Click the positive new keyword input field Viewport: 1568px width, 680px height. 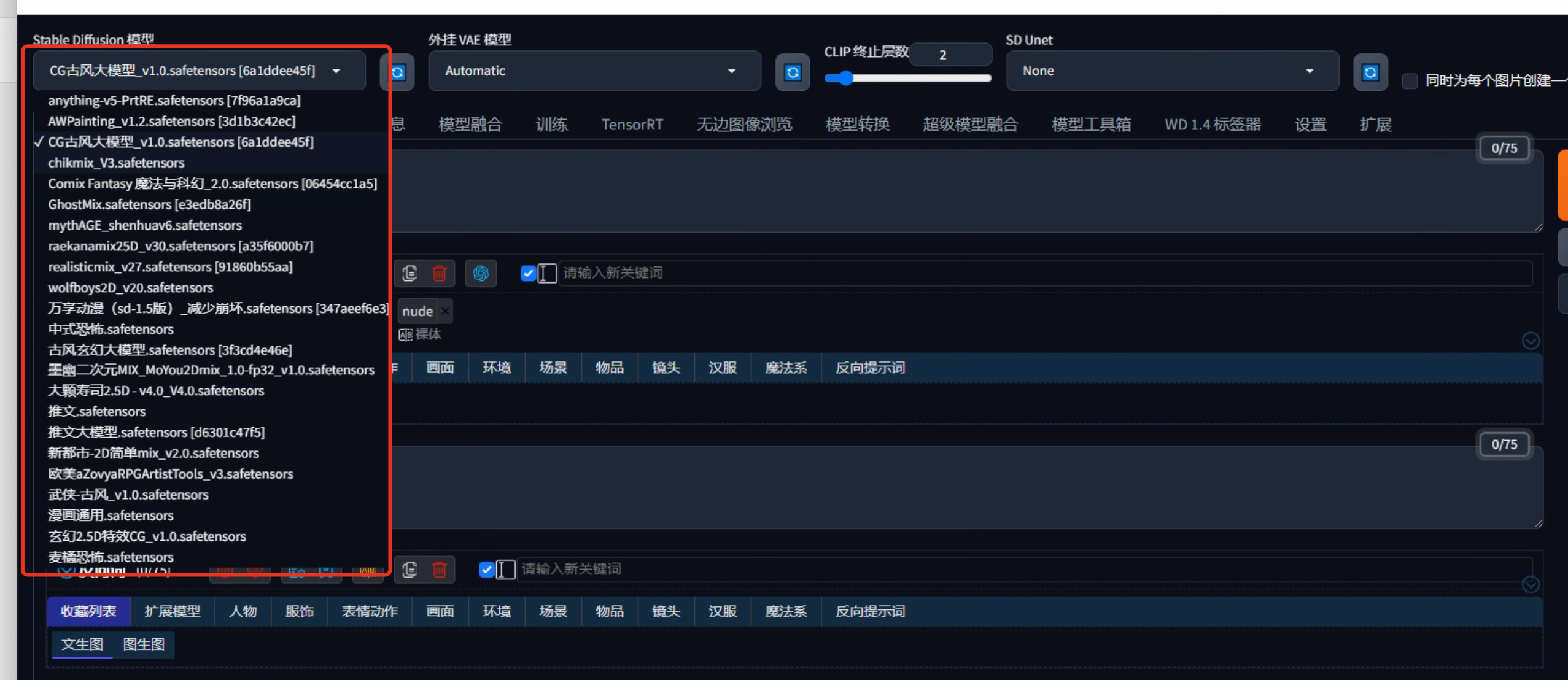(1045, 273)
